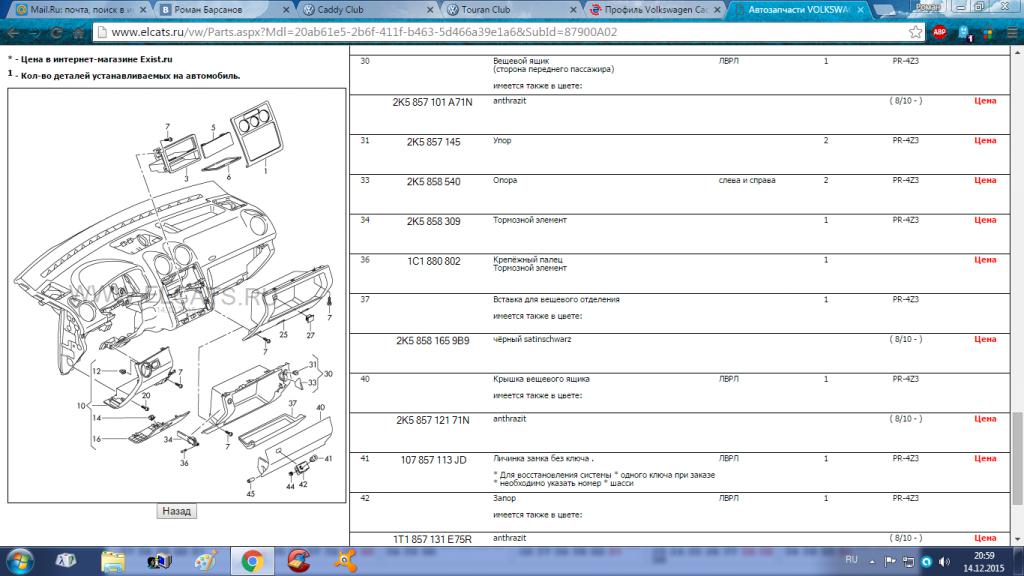Open the multicolored squares extension icon
Viewport: 1024px width, 576px height.
[988, 33]
